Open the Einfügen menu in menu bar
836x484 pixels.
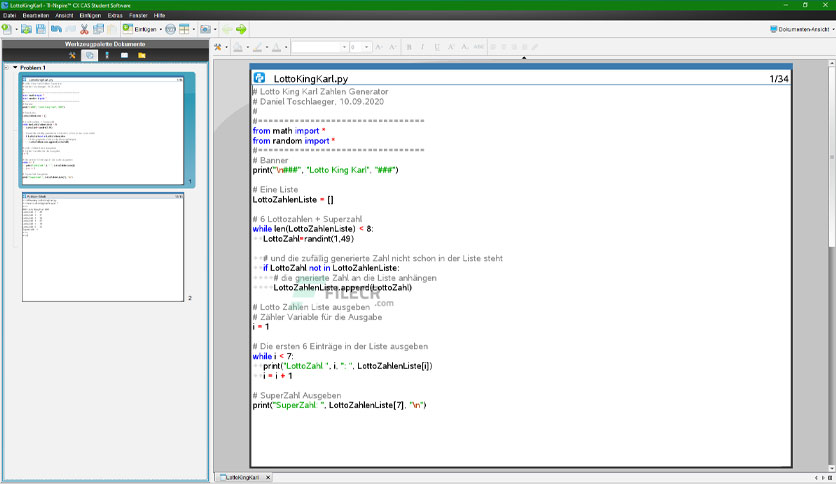coord(90,15)
